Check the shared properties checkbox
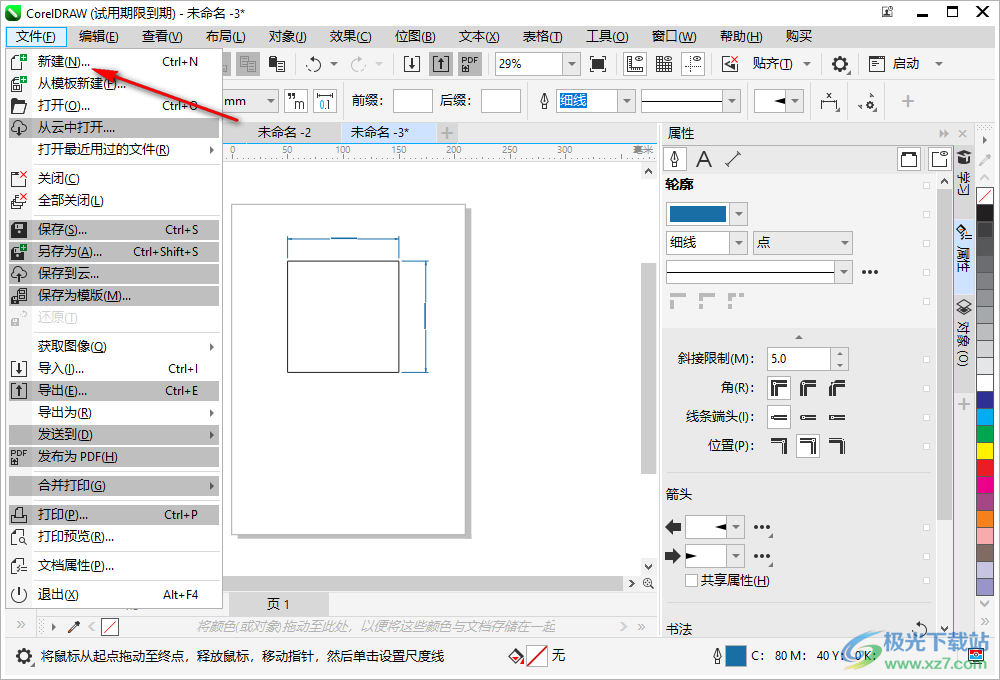The width and height of the screenshot is (1000, 680). (691, 580)
